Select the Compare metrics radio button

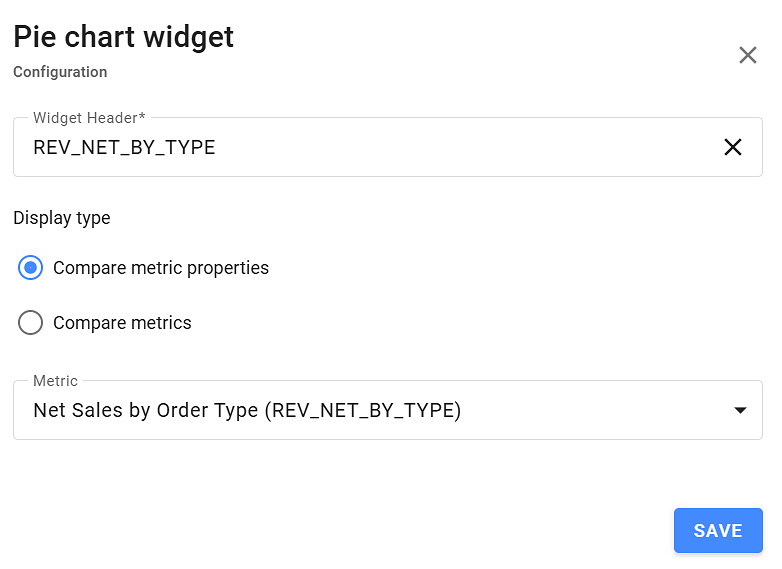(31, 323)
